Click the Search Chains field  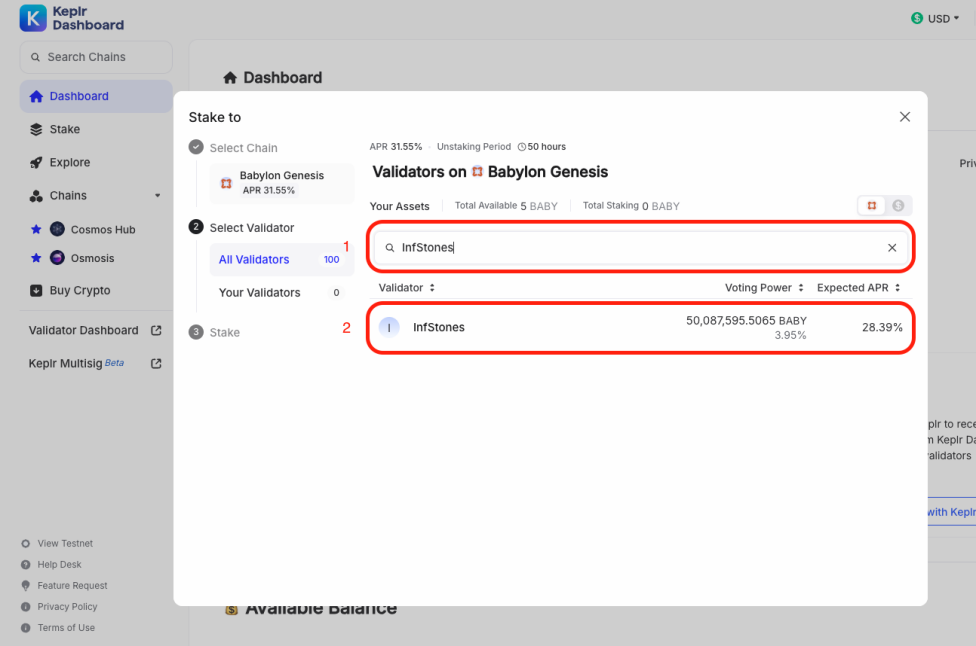(x=96, y=57)
